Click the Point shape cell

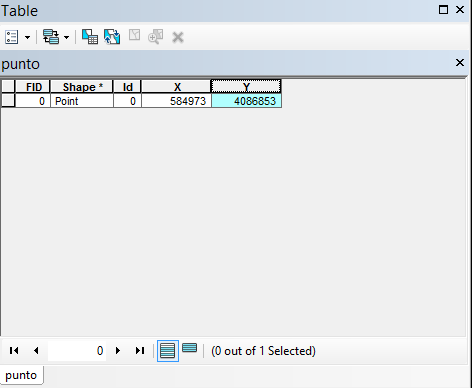(82, 101)
